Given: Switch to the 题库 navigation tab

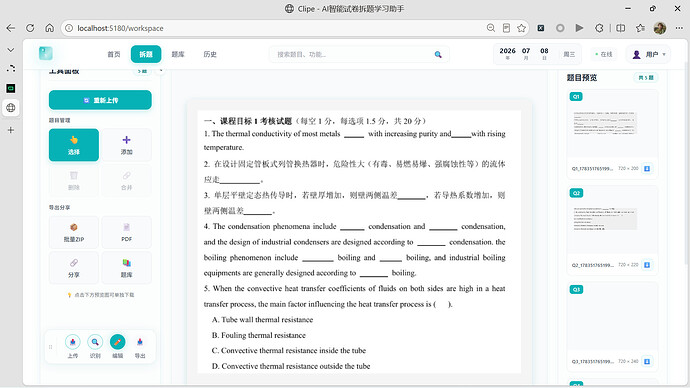Looking at the screenshot, I should (178, 54).
